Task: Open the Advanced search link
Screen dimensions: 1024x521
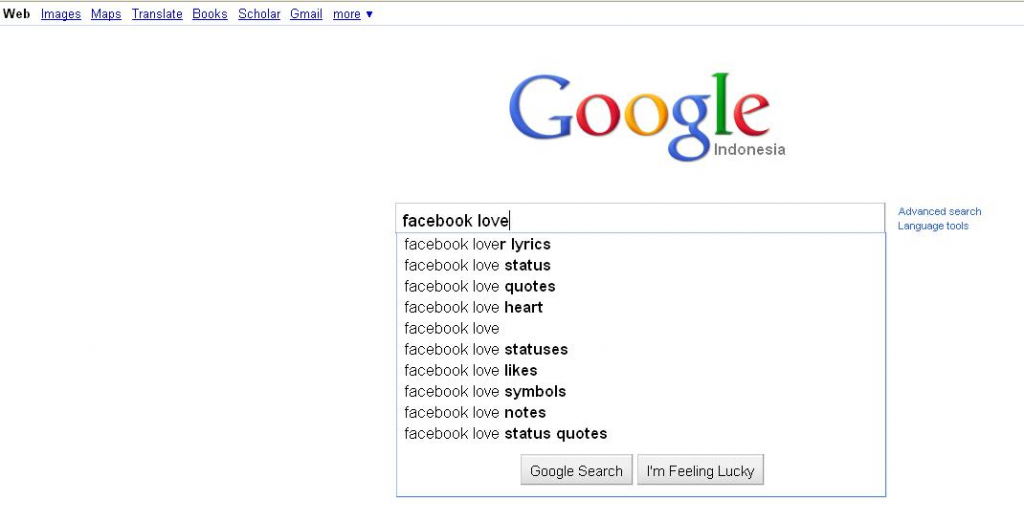Action: 939,212
